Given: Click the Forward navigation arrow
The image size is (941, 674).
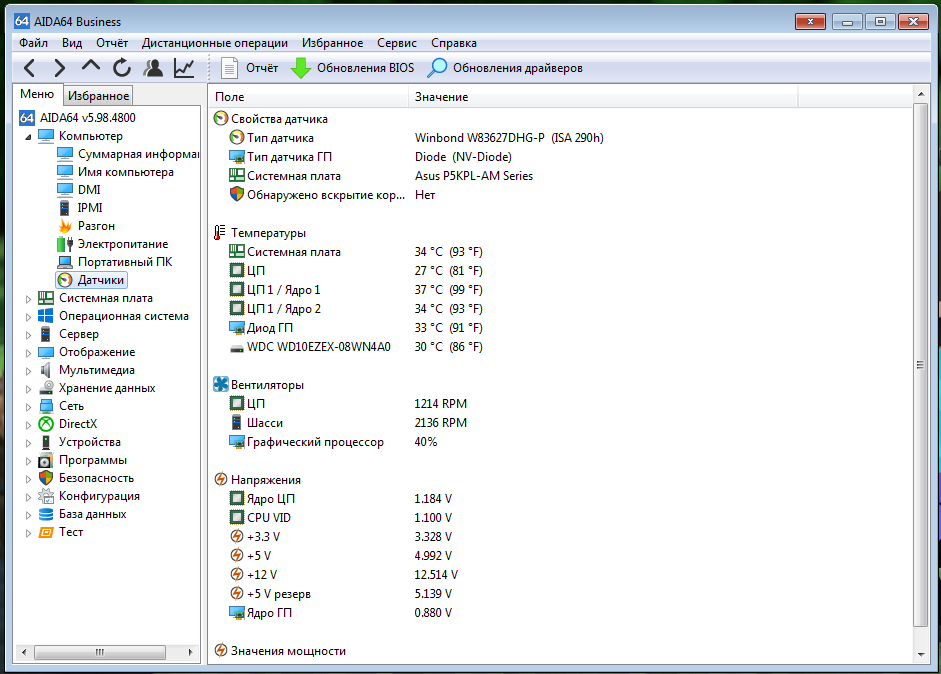Looking at the screenshot, I should [x=60, y=68].
